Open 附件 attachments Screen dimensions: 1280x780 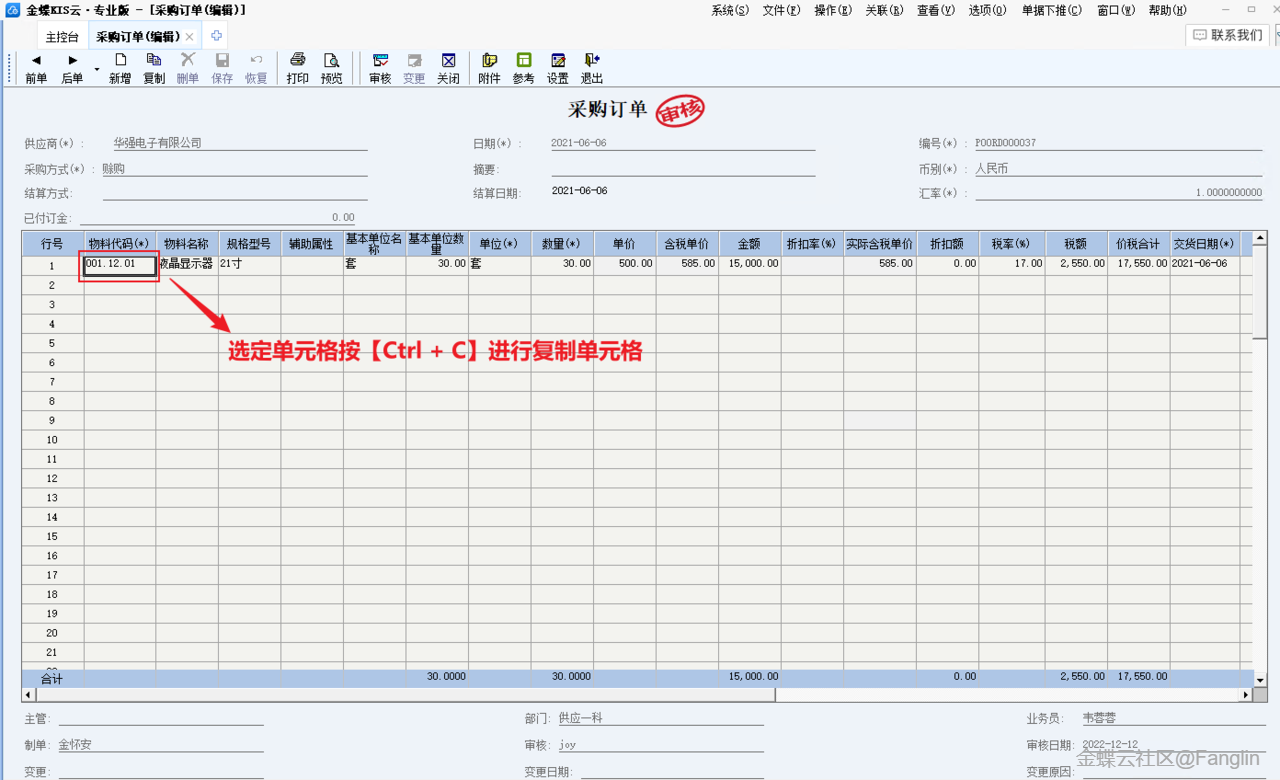489,68
